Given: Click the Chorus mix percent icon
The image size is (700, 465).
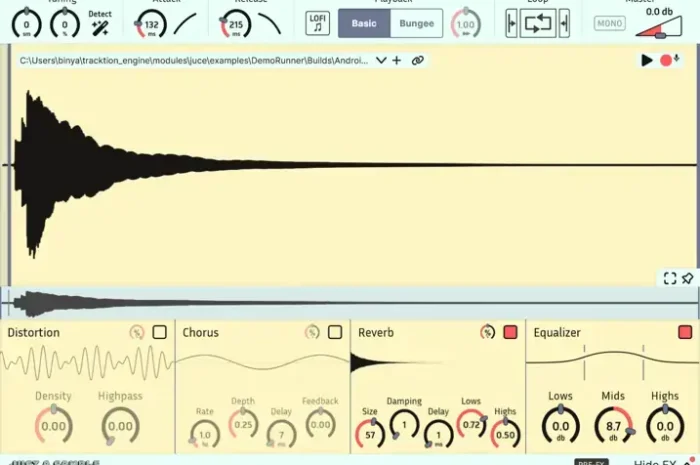Looking at the screenshot, I should pos(312,332).
